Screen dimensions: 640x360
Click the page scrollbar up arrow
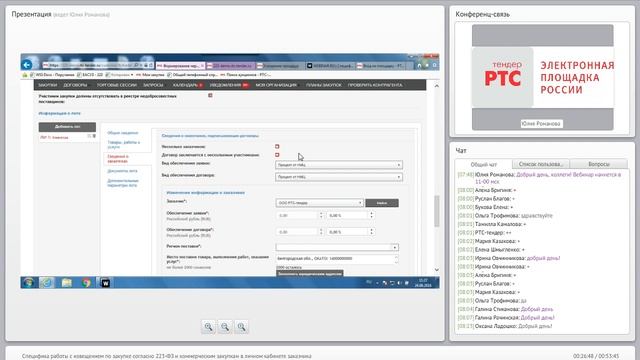coord(436,86)
